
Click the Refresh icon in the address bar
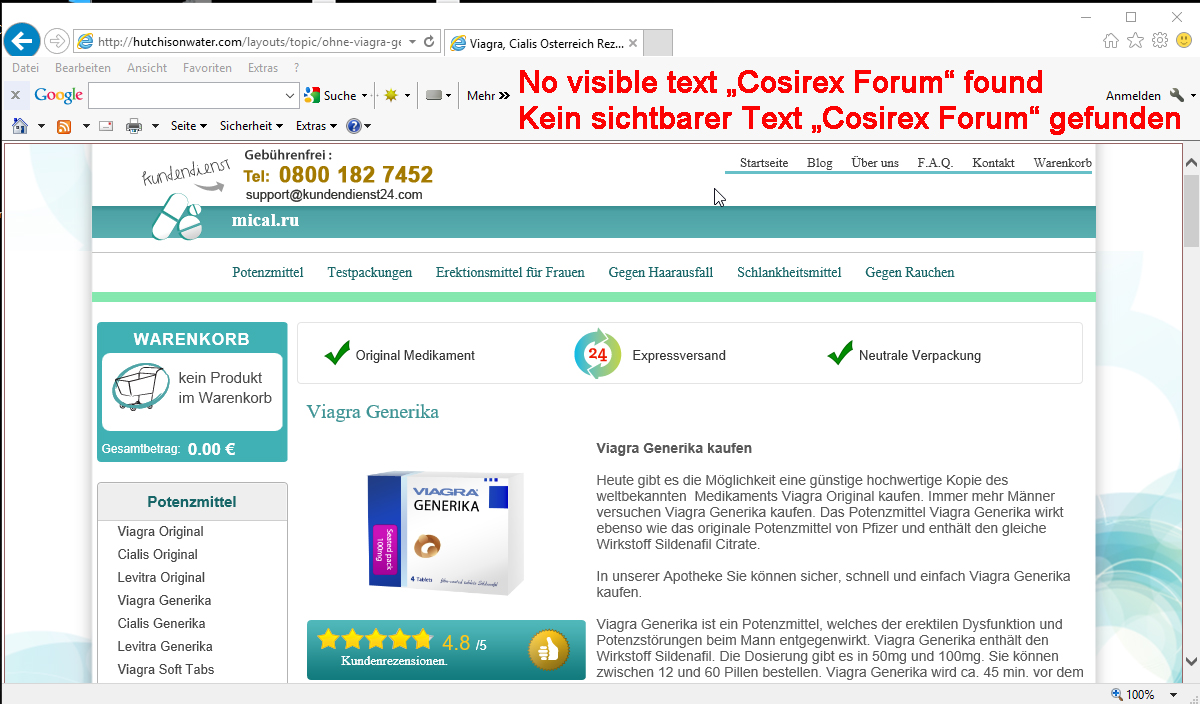click(x=429, y=42)
